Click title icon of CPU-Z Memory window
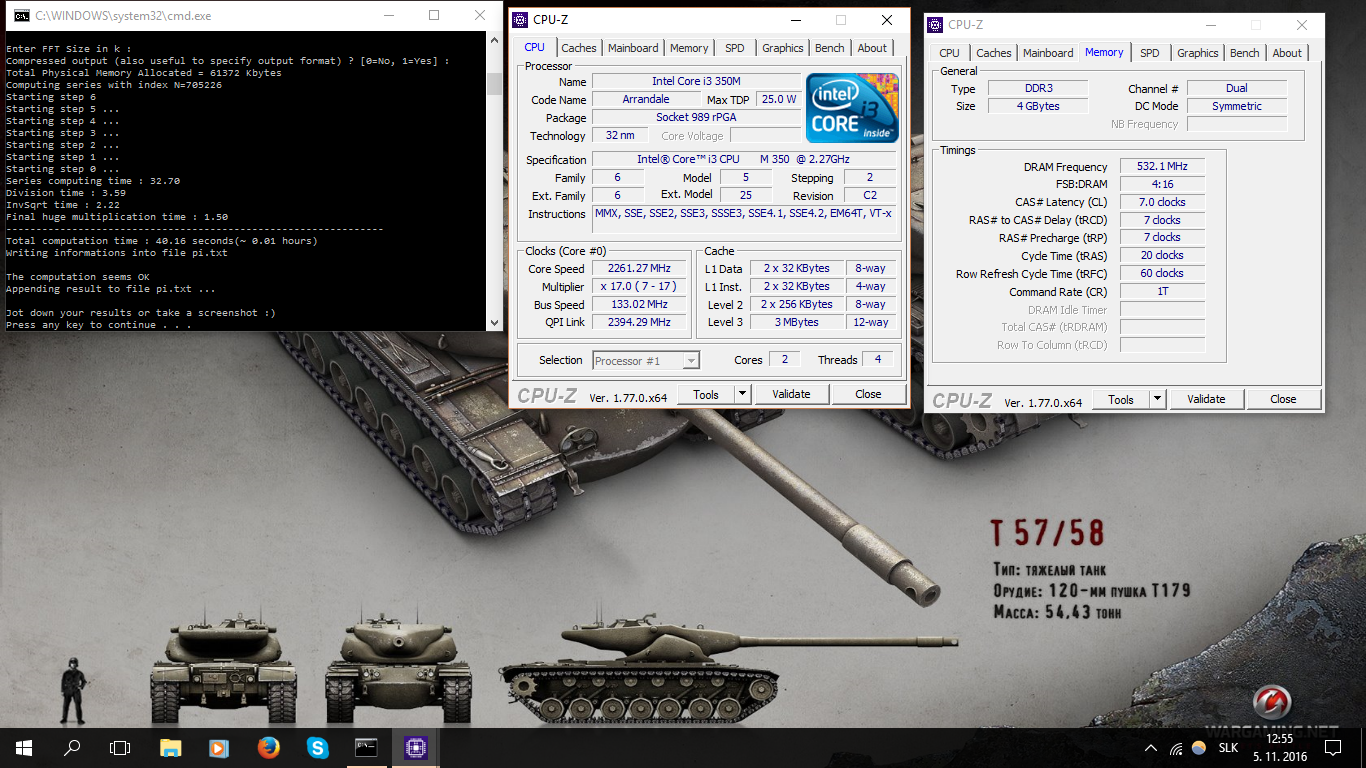Screen dimensions: 1366x768 (935, 25)
